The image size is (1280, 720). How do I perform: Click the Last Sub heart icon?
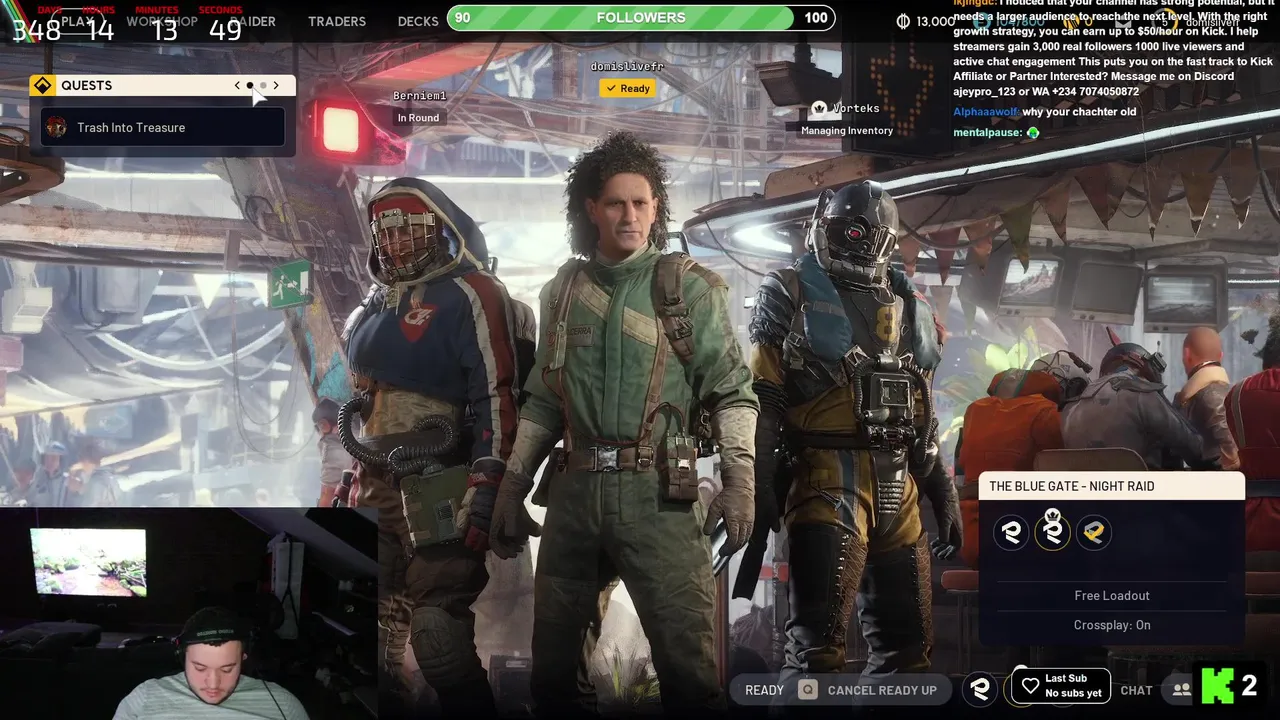1031,686
